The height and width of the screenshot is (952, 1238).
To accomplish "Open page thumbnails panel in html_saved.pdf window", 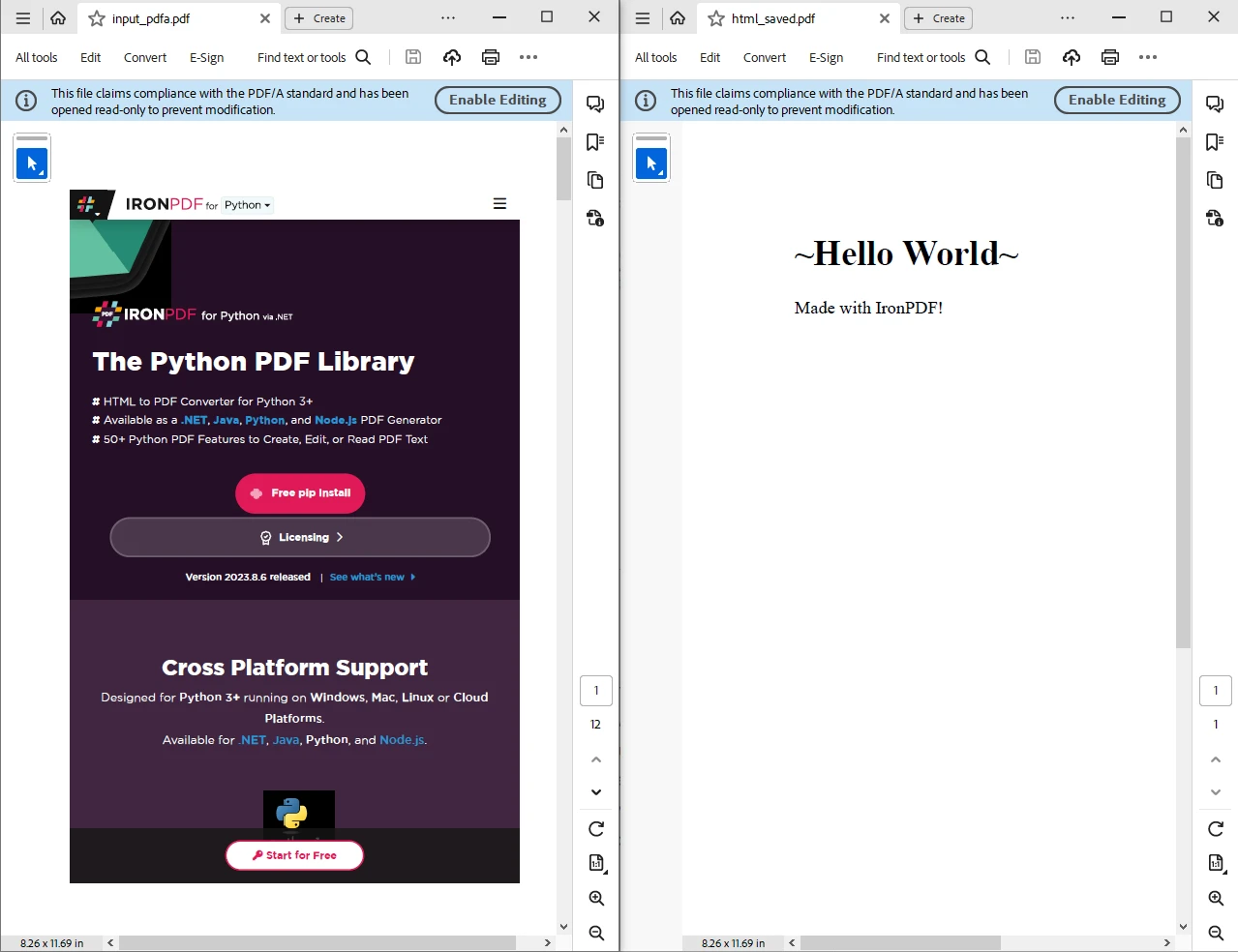I will 1215,180.
